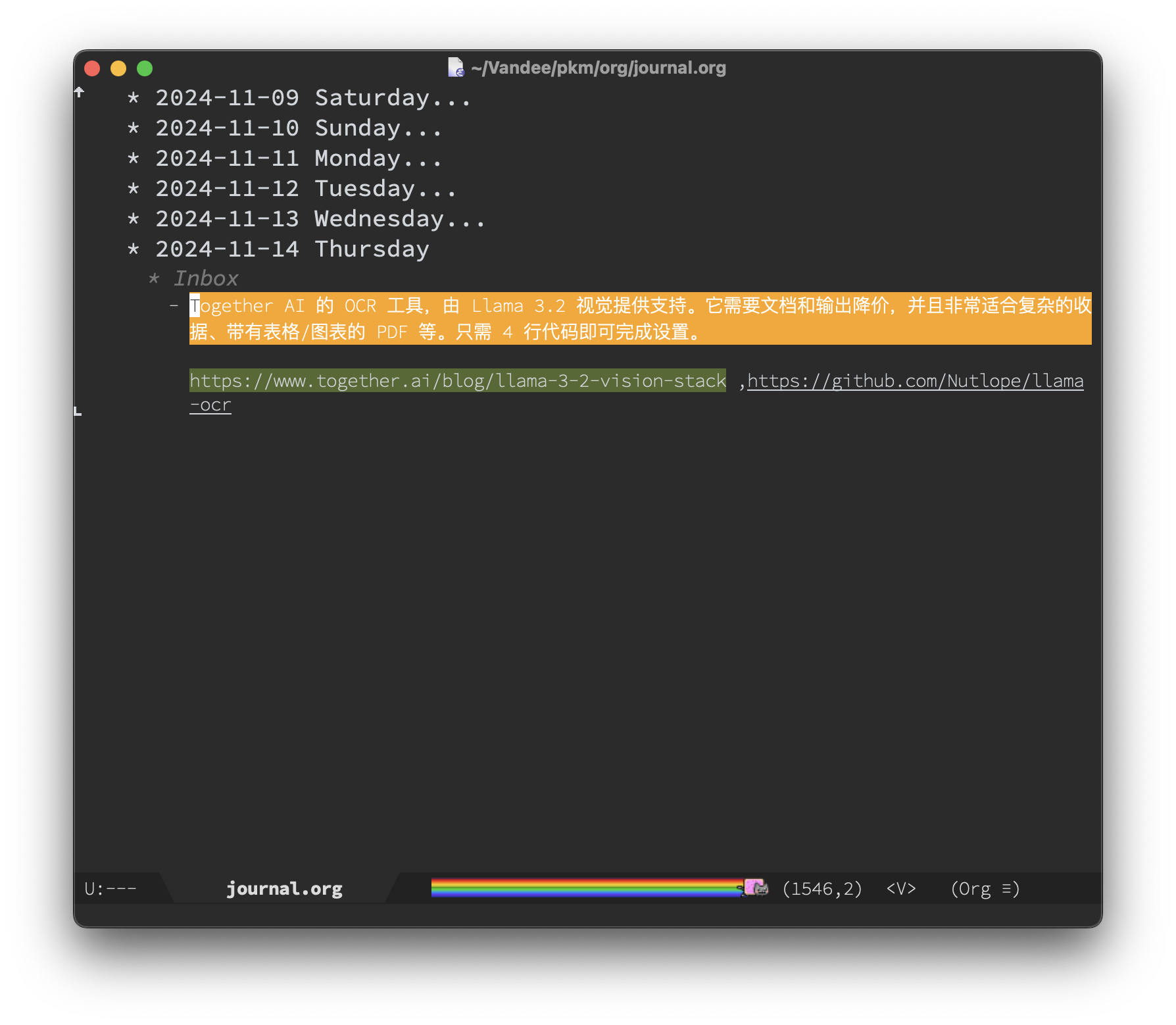This screenshot has height=1025, width=1176.
Task: Click the star bullet before Inbox
Action: coord(154,278)
